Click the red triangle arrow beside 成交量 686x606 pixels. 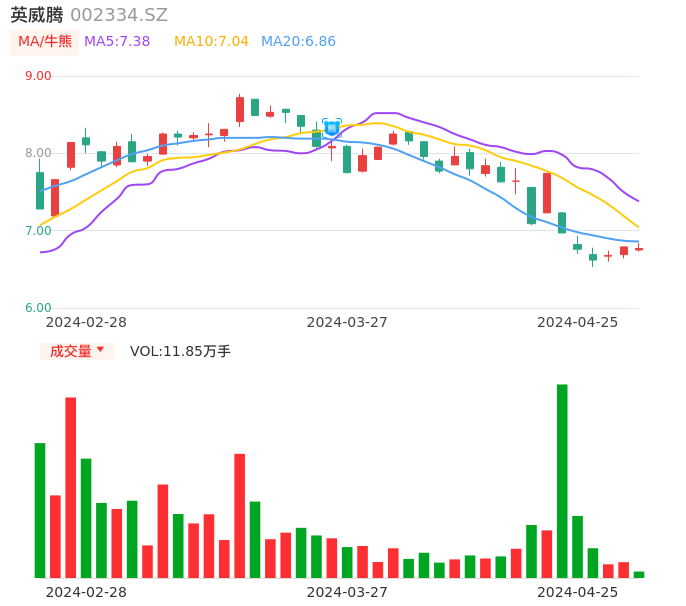[x=100, y=350]
